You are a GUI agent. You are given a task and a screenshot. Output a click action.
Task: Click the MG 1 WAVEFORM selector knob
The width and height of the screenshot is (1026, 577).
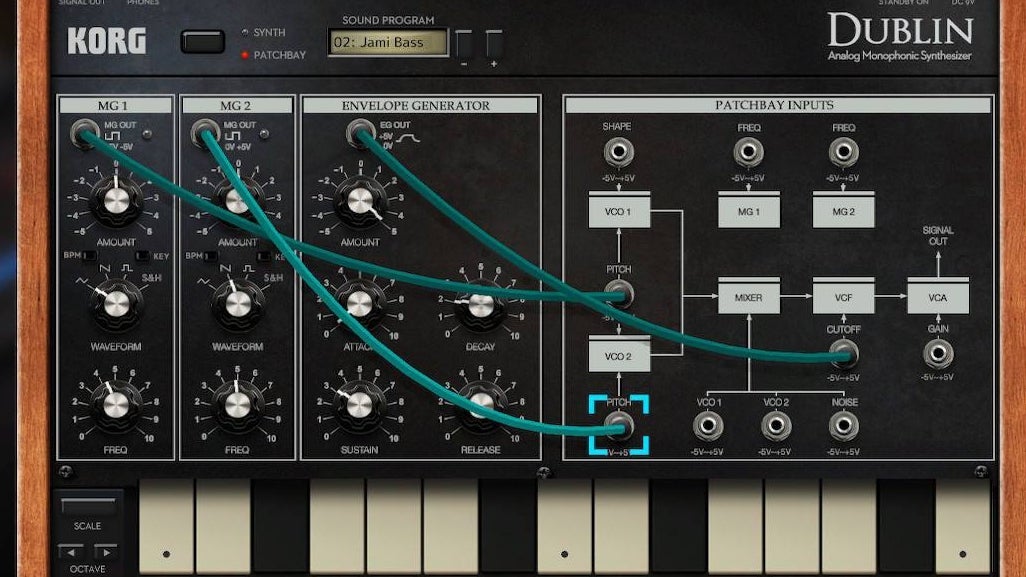(x=116, y=304)
